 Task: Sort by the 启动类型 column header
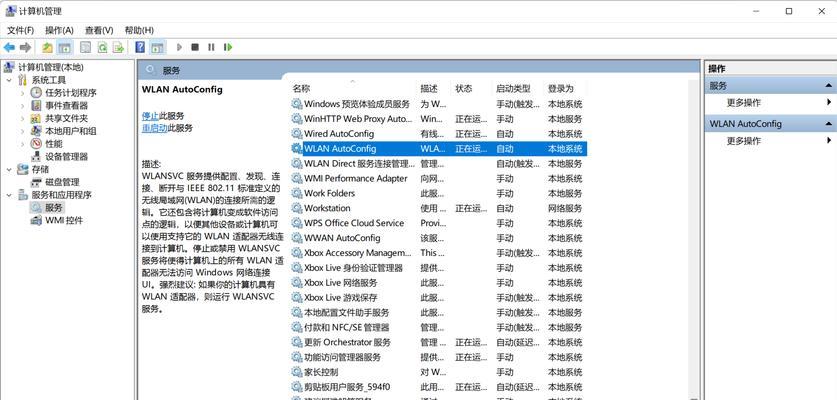click(x=518, y=89)
